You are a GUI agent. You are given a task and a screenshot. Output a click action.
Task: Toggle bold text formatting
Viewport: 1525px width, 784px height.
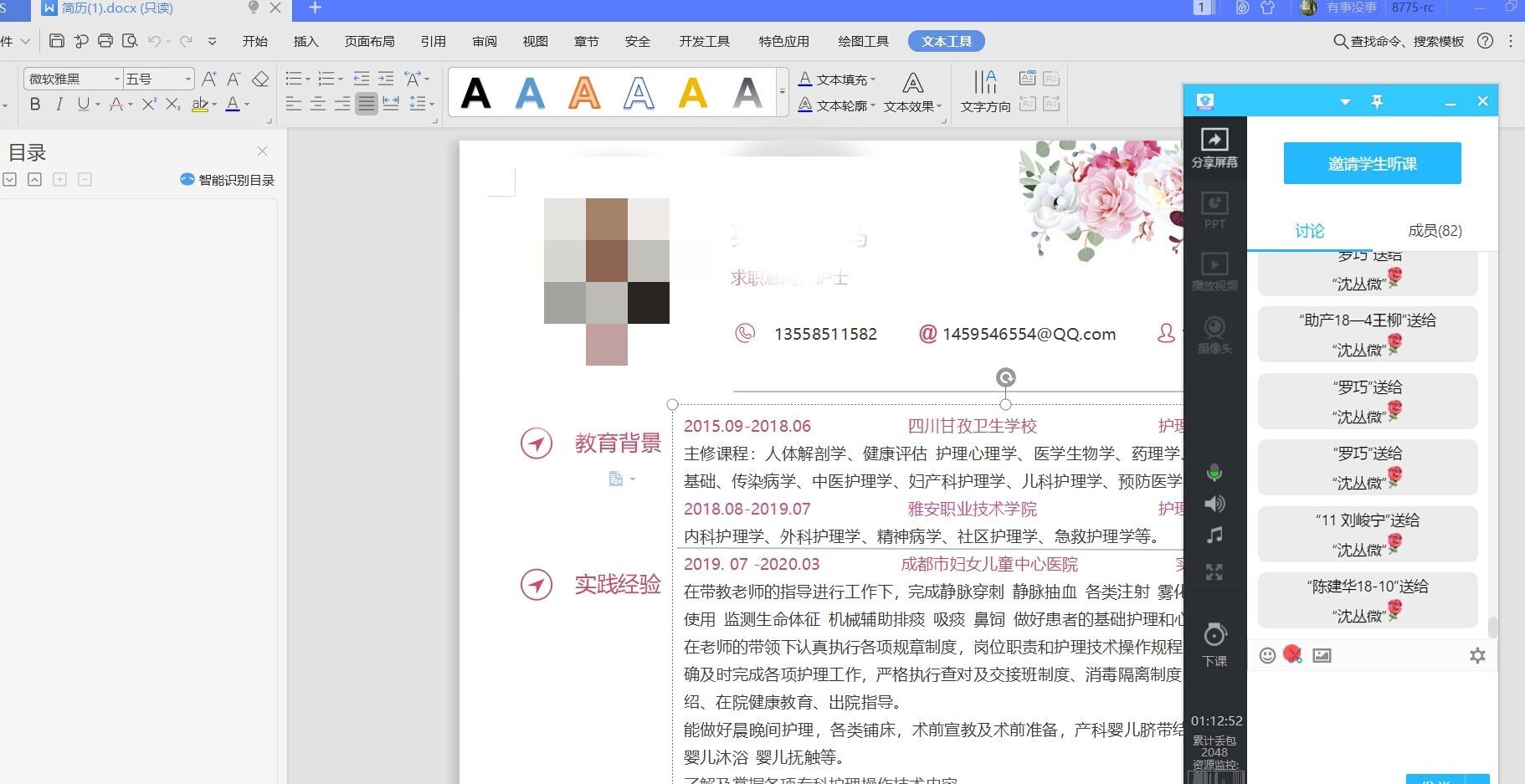coord(35,105)
